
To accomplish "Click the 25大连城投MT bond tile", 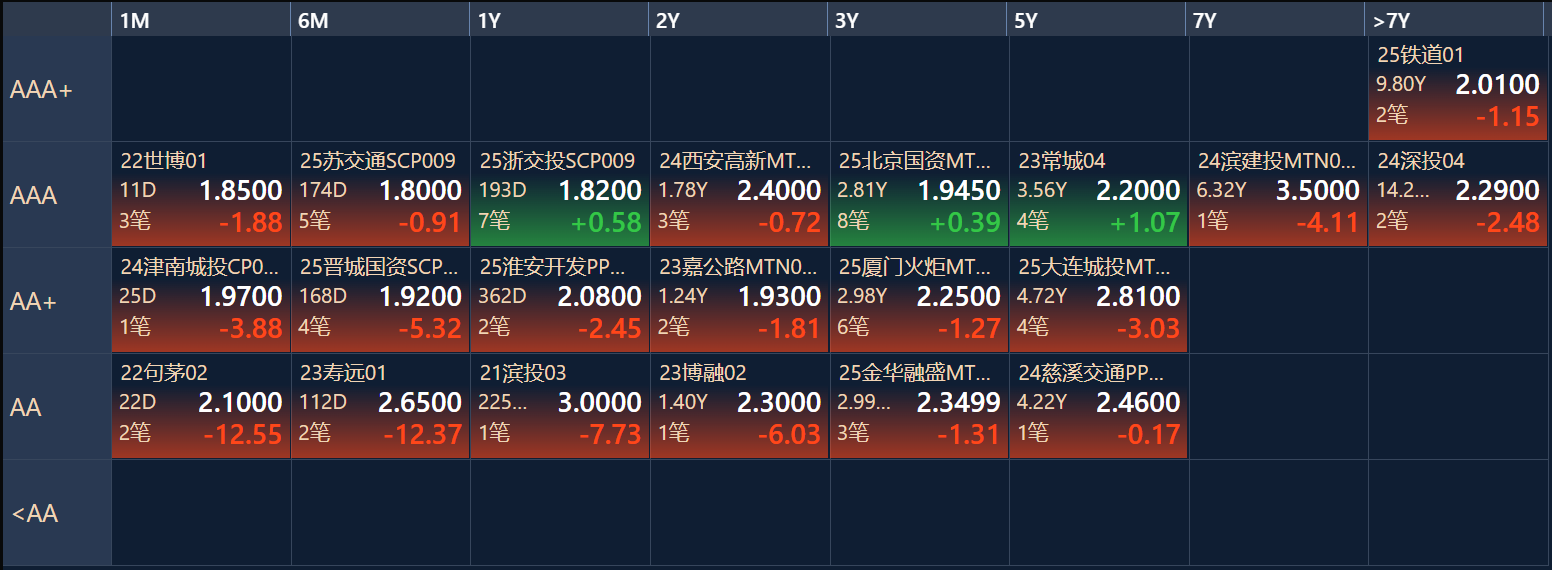I will pos(1098,301).
